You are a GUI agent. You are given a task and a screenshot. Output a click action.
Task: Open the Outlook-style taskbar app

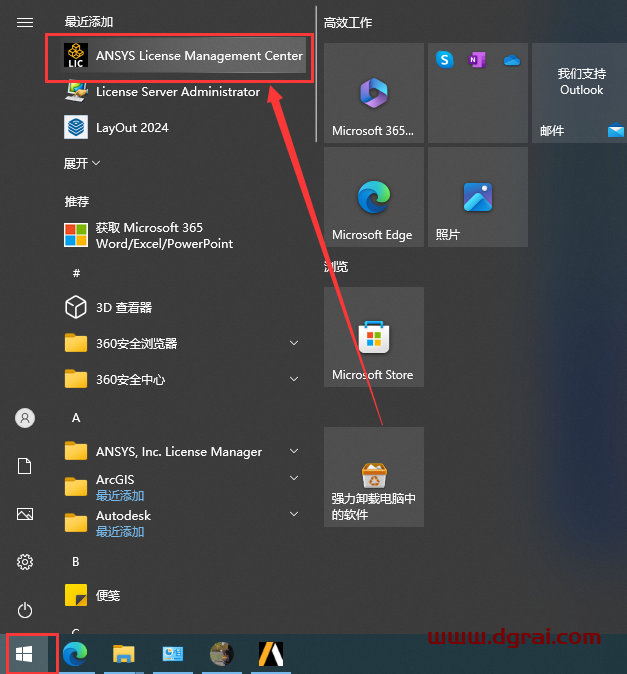[x=173, y=654]
